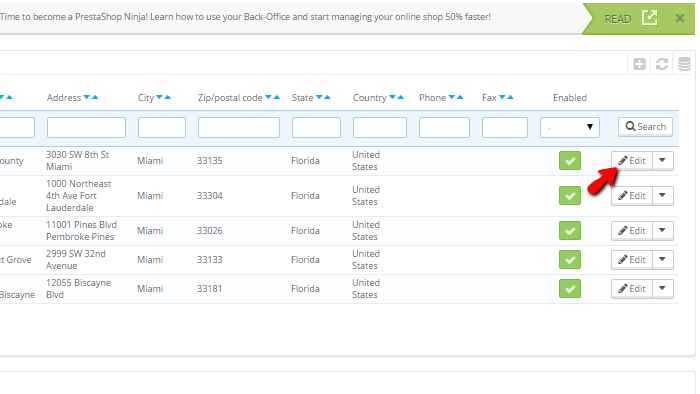Sort Fax column descending arrow
Screen dimensions: 700x394
click(x=502, y=97)
